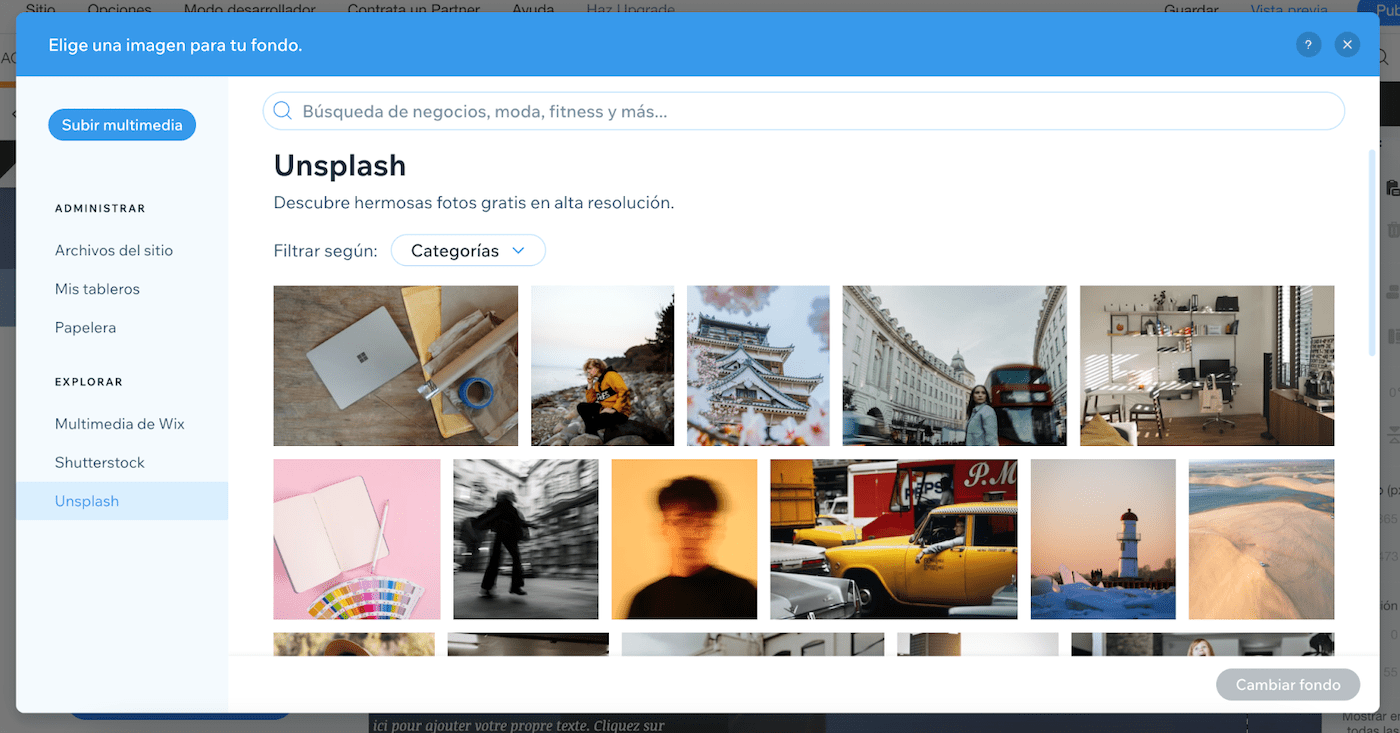Select the sand dunes aerial photo
Screen dimensions: 1400x733
[1261, 539]
